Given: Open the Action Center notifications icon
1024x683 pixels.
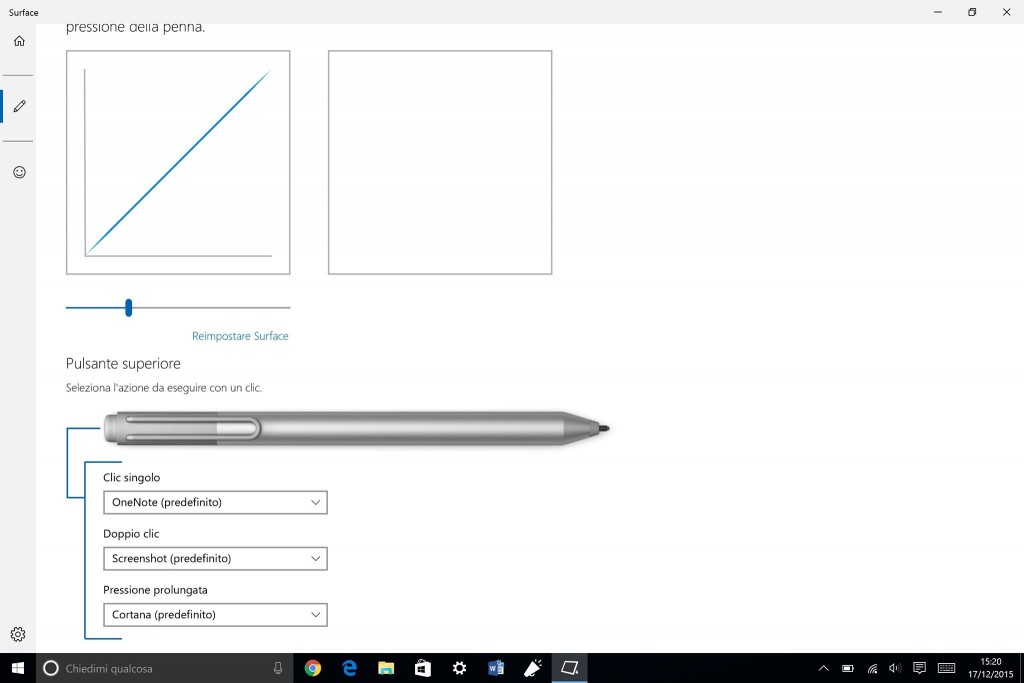Looking at the screenshot, I should [x=920, y=668].
